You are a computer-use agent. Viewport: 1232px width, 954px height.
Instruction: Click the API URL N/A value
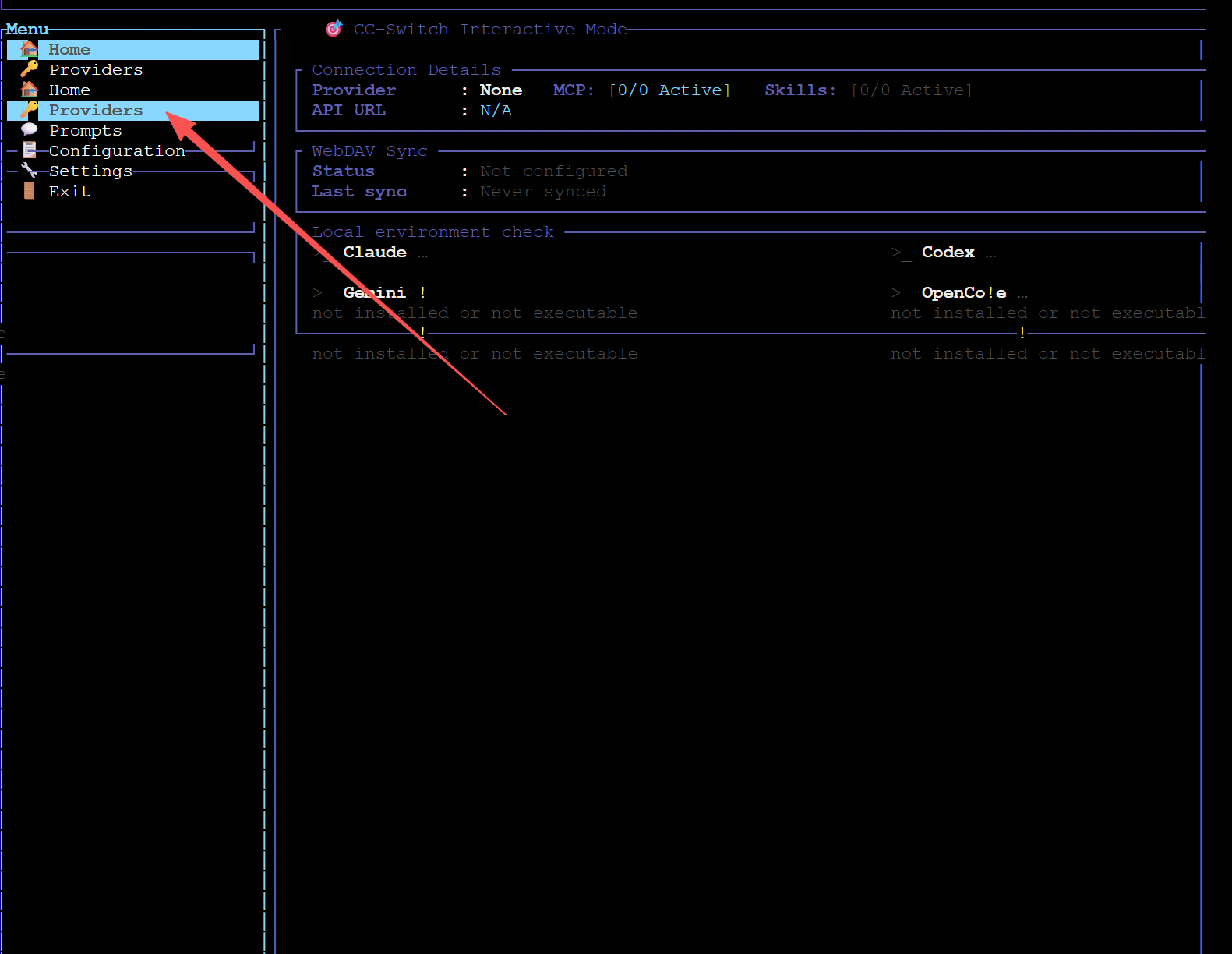496,110
